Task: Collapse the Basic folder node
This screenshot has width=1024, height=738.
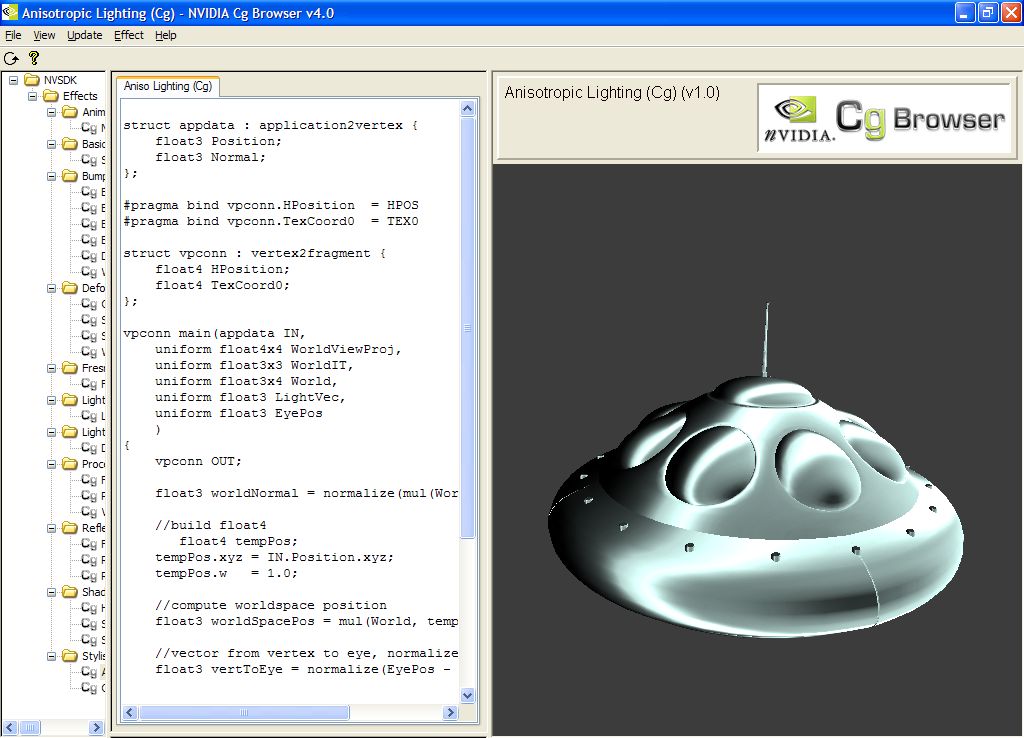Action: pos(51,144)
